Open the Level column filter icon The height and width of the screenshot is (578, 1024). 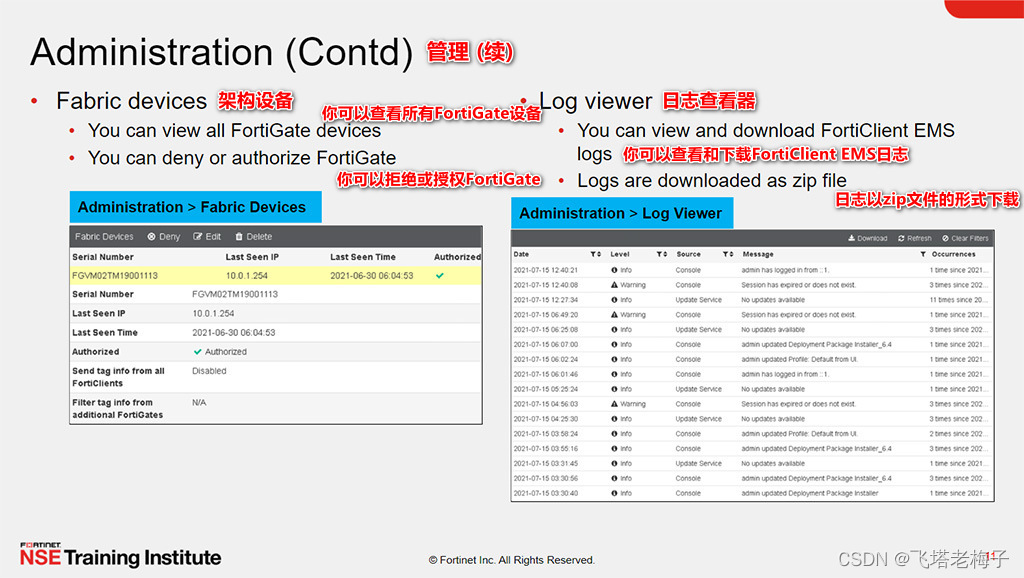659,254
